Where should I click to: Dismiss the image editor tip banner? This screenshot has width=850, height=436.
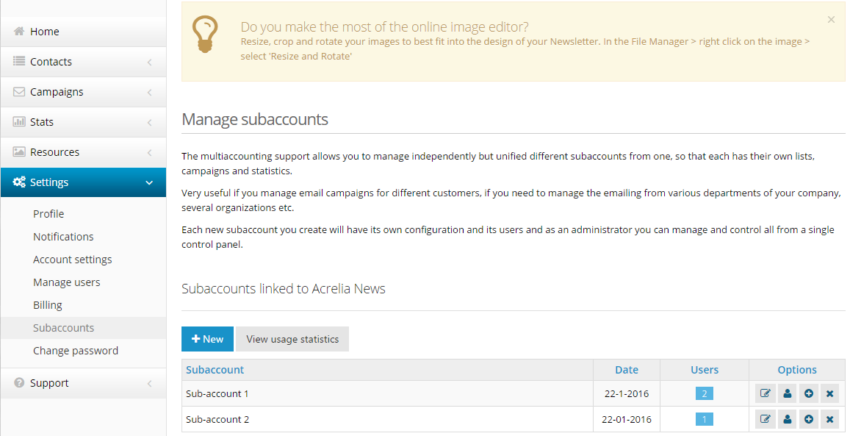point(831,20)
